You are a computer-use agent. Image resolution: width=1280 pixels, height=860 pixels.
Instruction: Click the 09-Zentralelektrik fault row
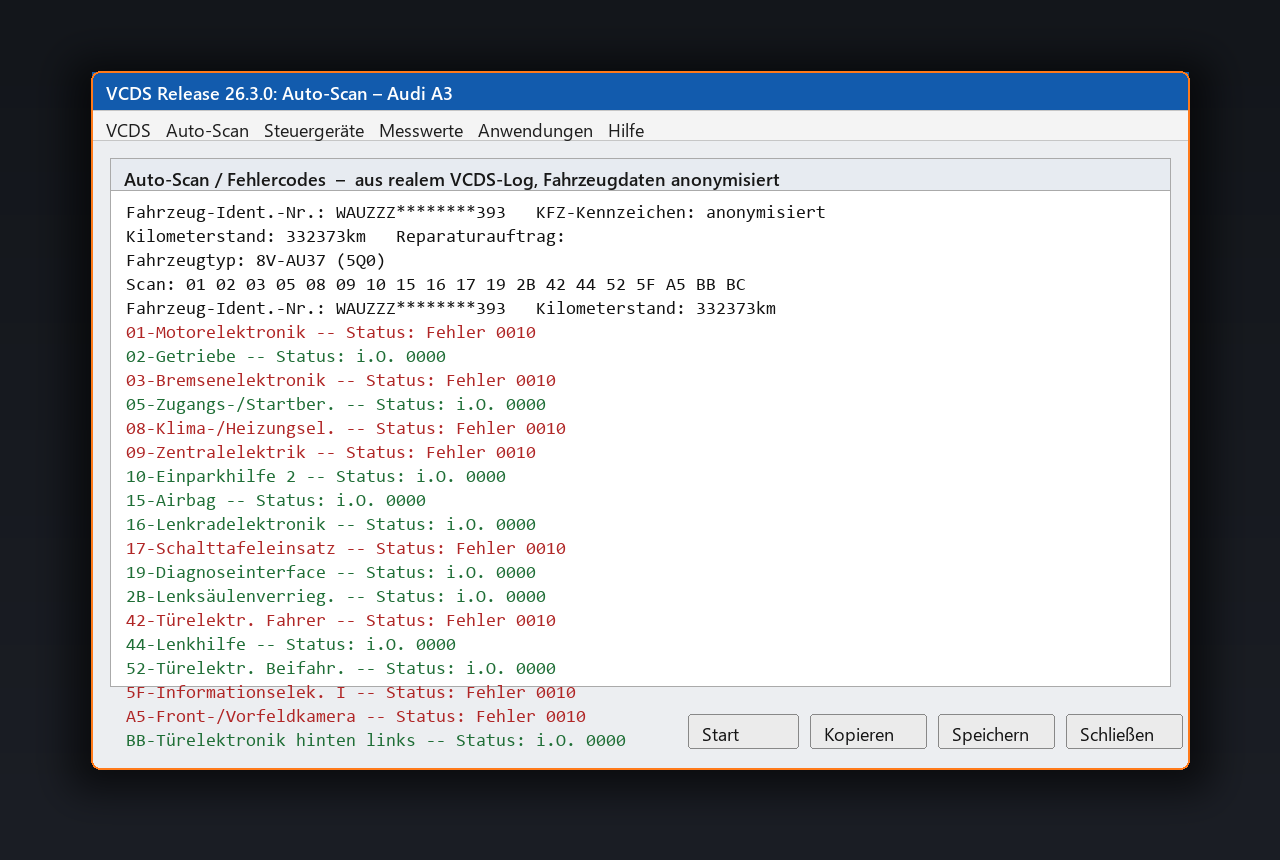(331, 452)
